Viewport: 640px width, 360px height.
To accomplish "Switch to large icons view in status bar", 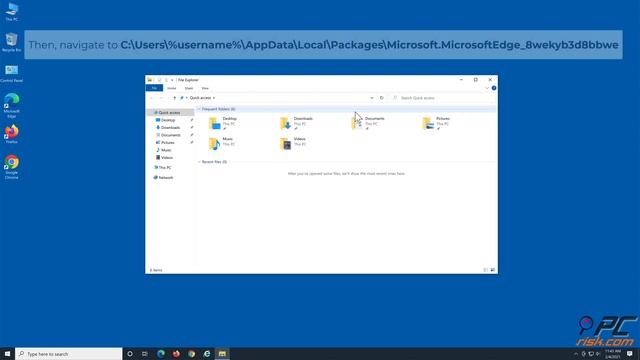I will [493, 270].
